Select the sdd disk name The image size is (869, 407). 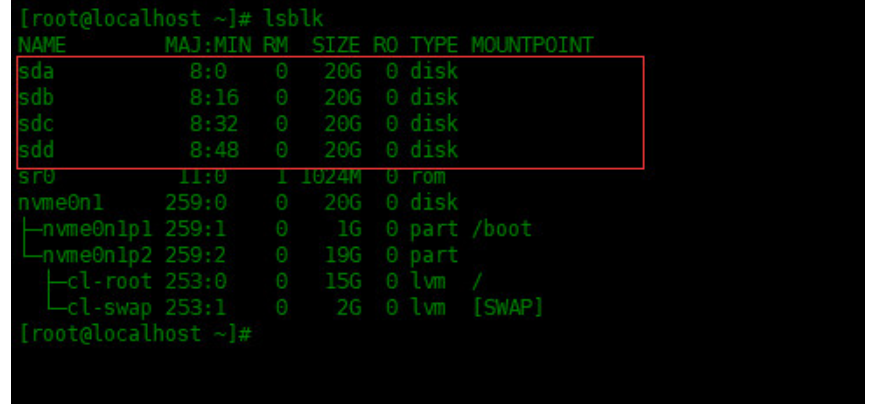click(35, 150)
